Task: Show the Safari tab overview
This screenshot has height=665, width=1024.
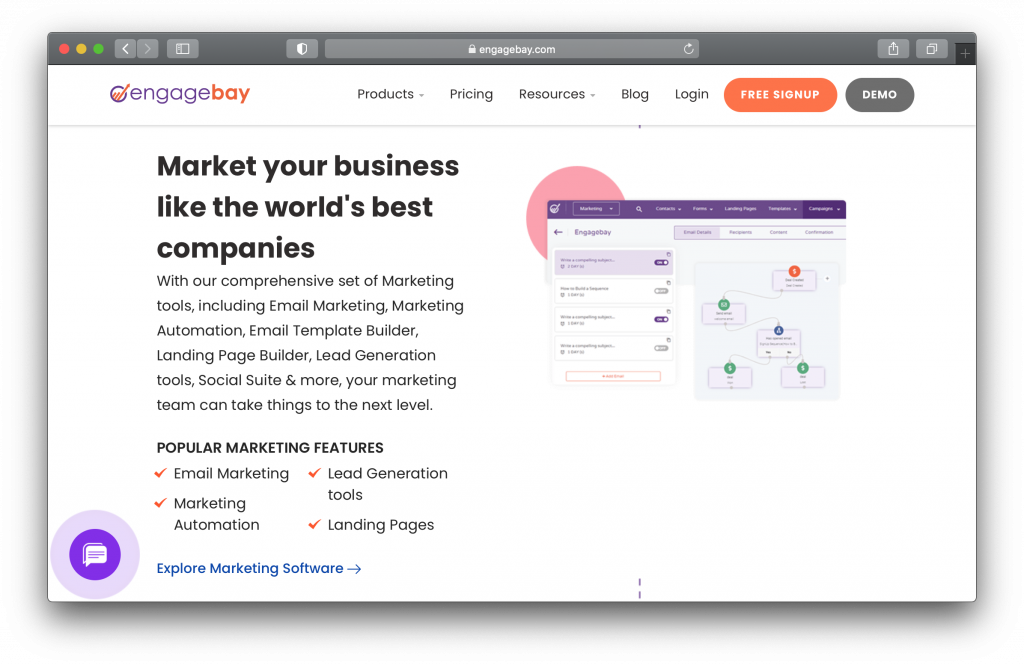Action: (932, 49)
